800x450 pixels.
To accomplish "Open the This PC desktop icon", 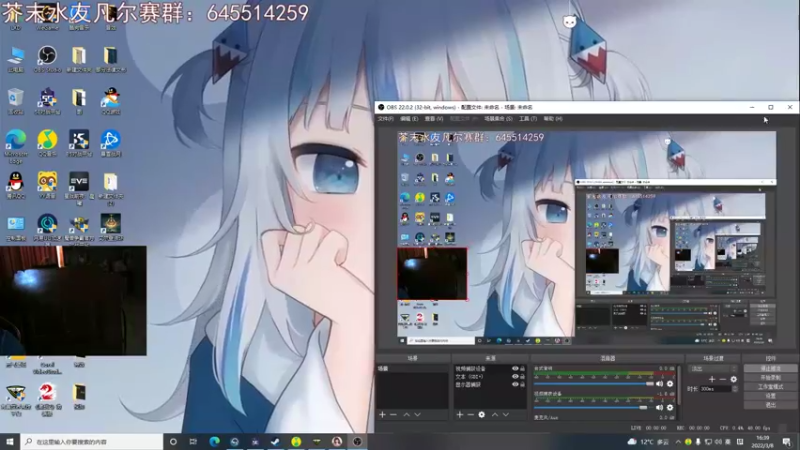I will [x=15, y=59].
